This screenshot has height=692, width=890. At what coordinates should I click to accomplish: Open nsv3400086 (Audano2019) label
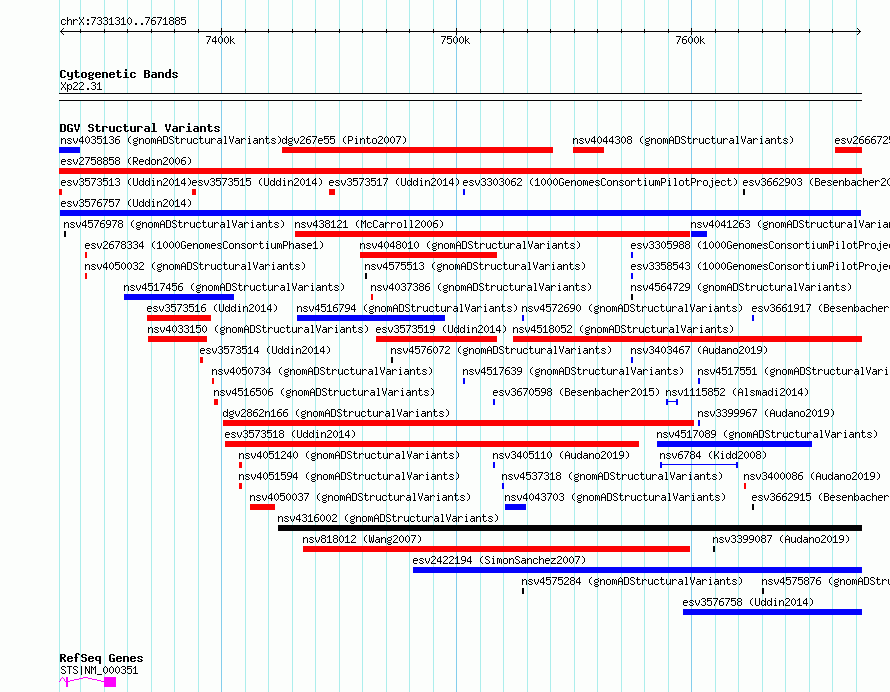812,476
